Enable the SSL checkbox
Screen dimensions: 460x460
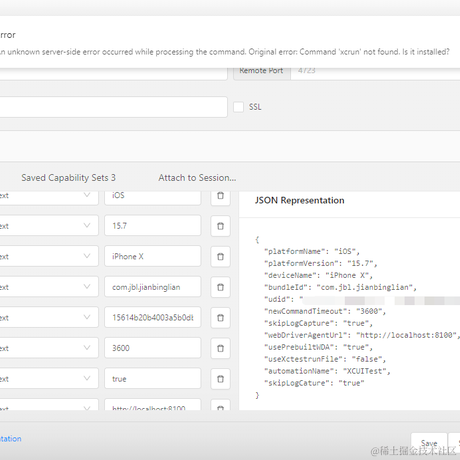238,107
